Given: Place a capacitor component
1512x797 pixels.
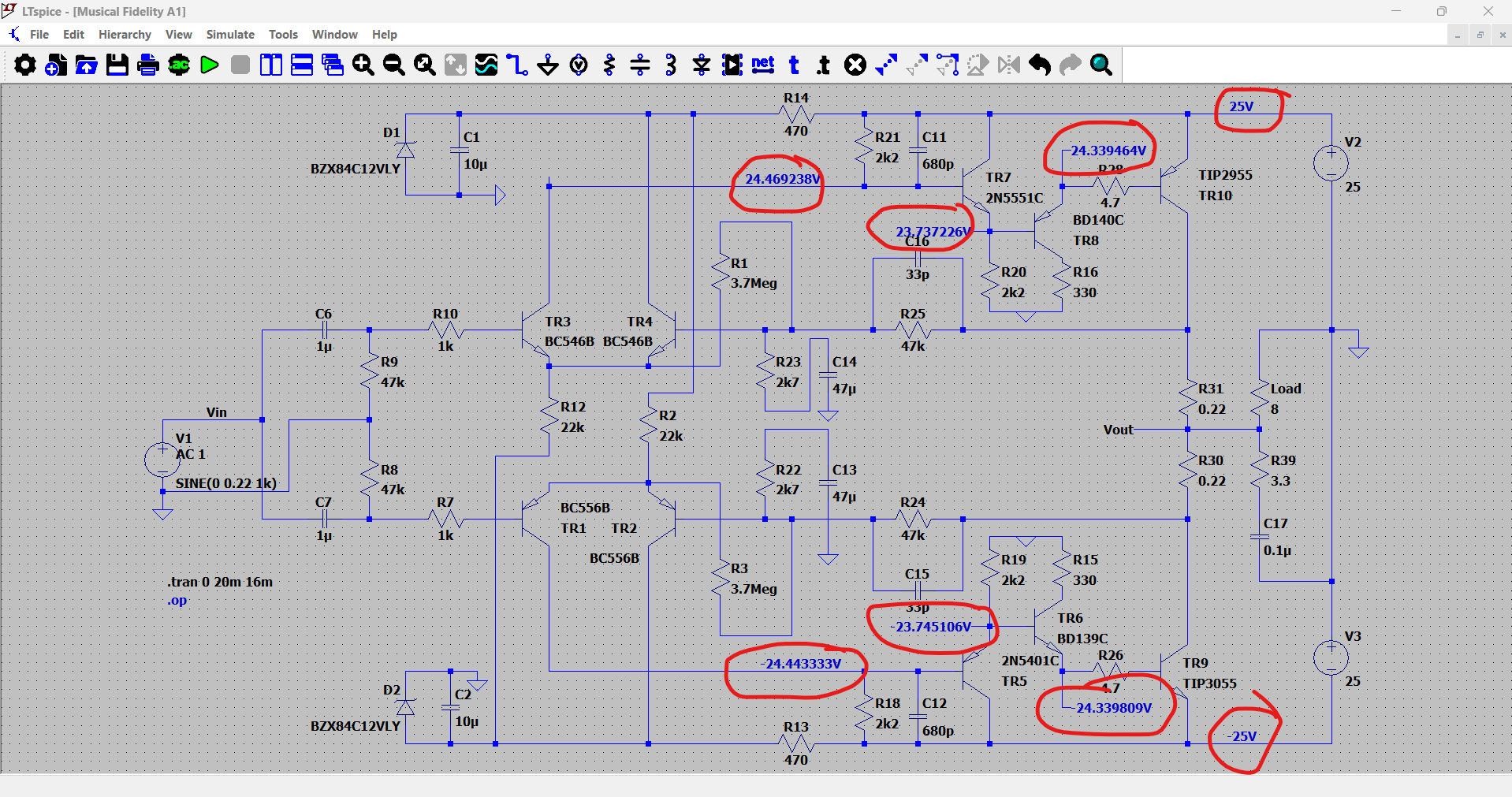Looking at the screenshot, I should pyautogui.click(x=640, y=65).
